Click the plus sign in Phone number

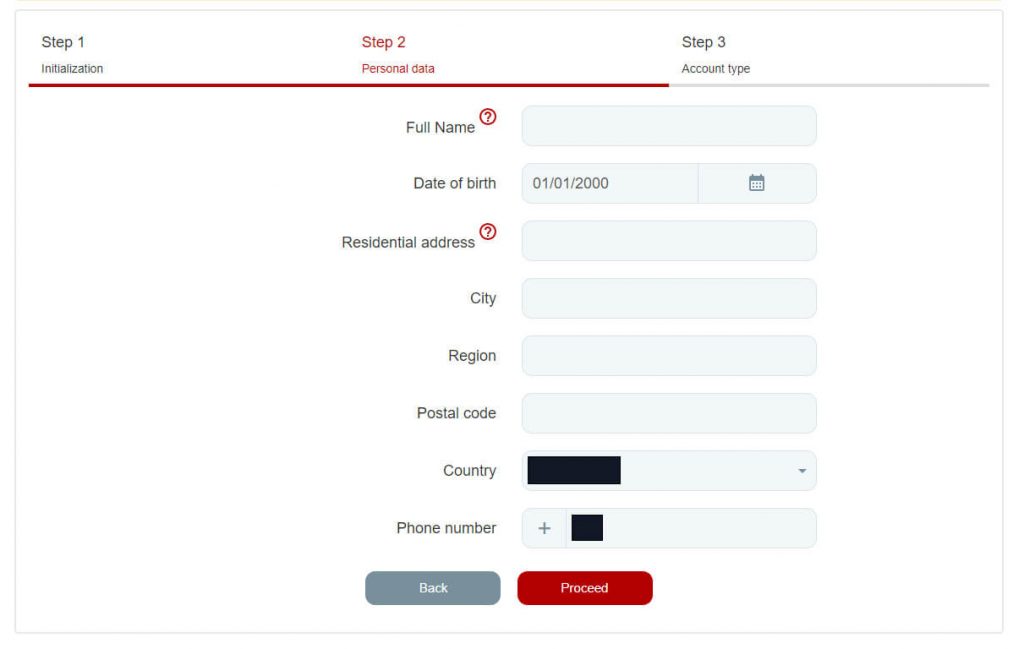click(544, 529)
